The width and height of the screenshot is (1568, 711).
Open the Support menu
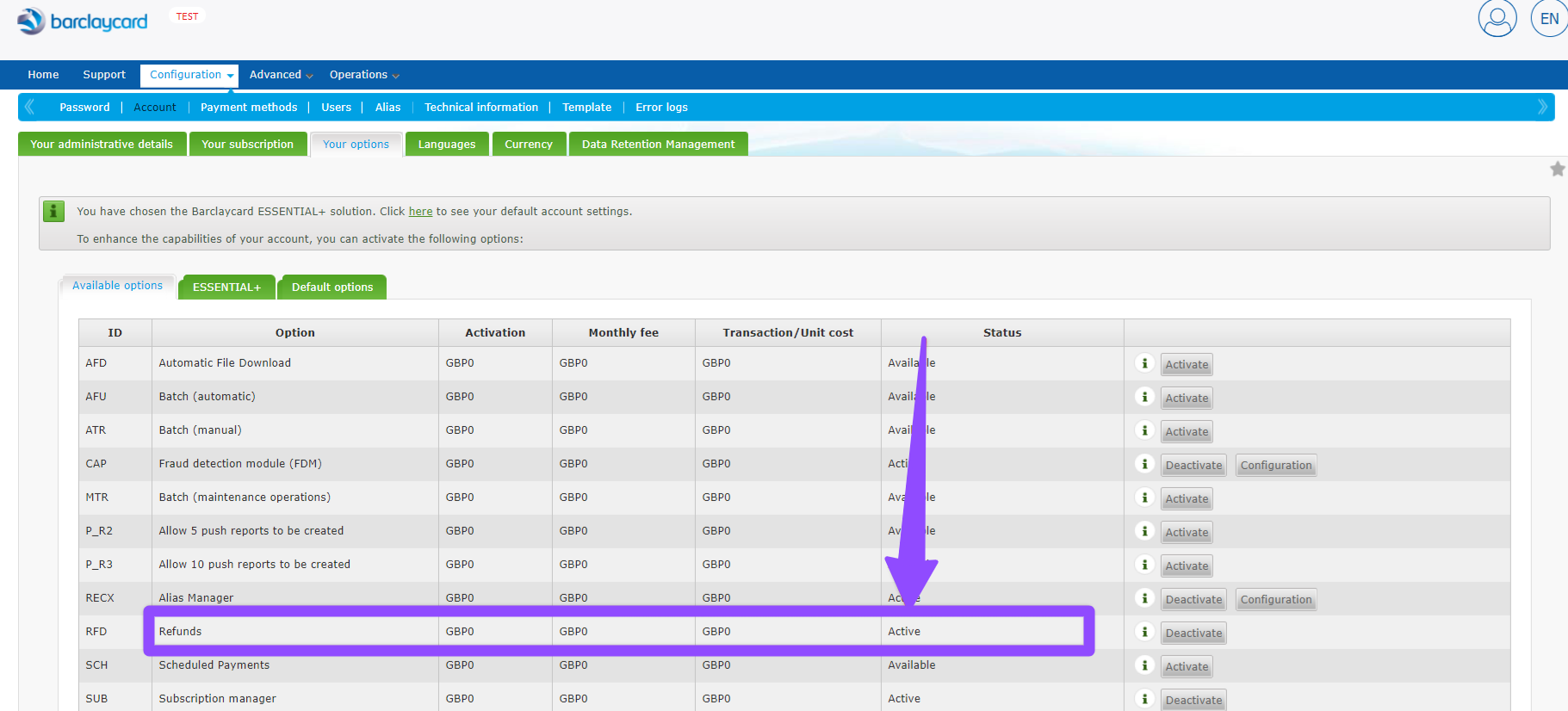point(104,75)
